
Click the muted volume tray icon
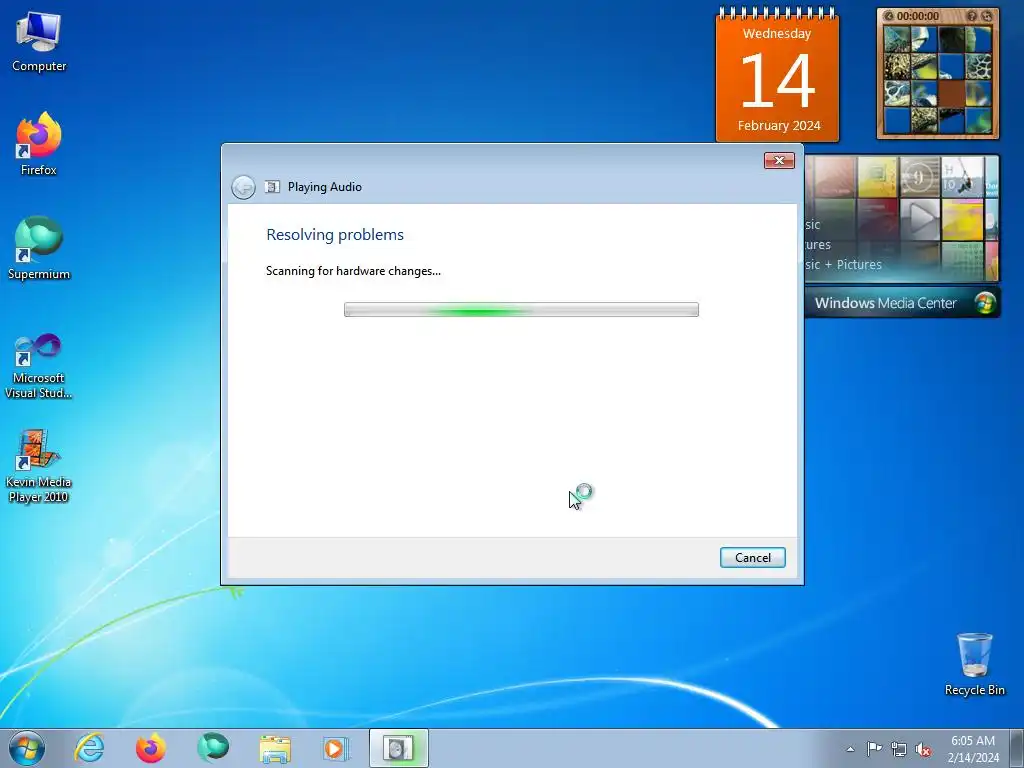click(x=923, y=749)
